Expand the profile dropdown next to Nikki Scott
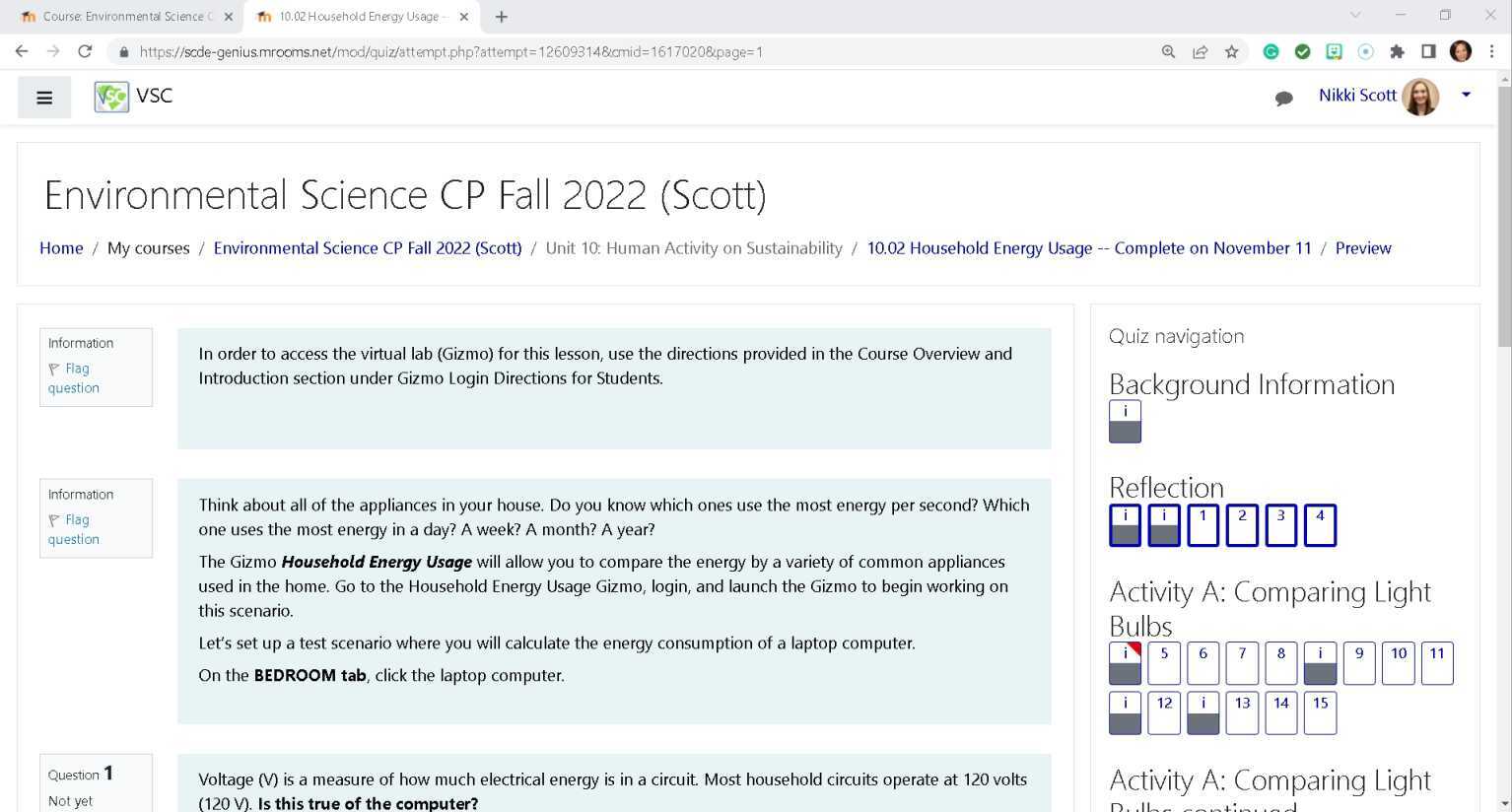 1466,96
